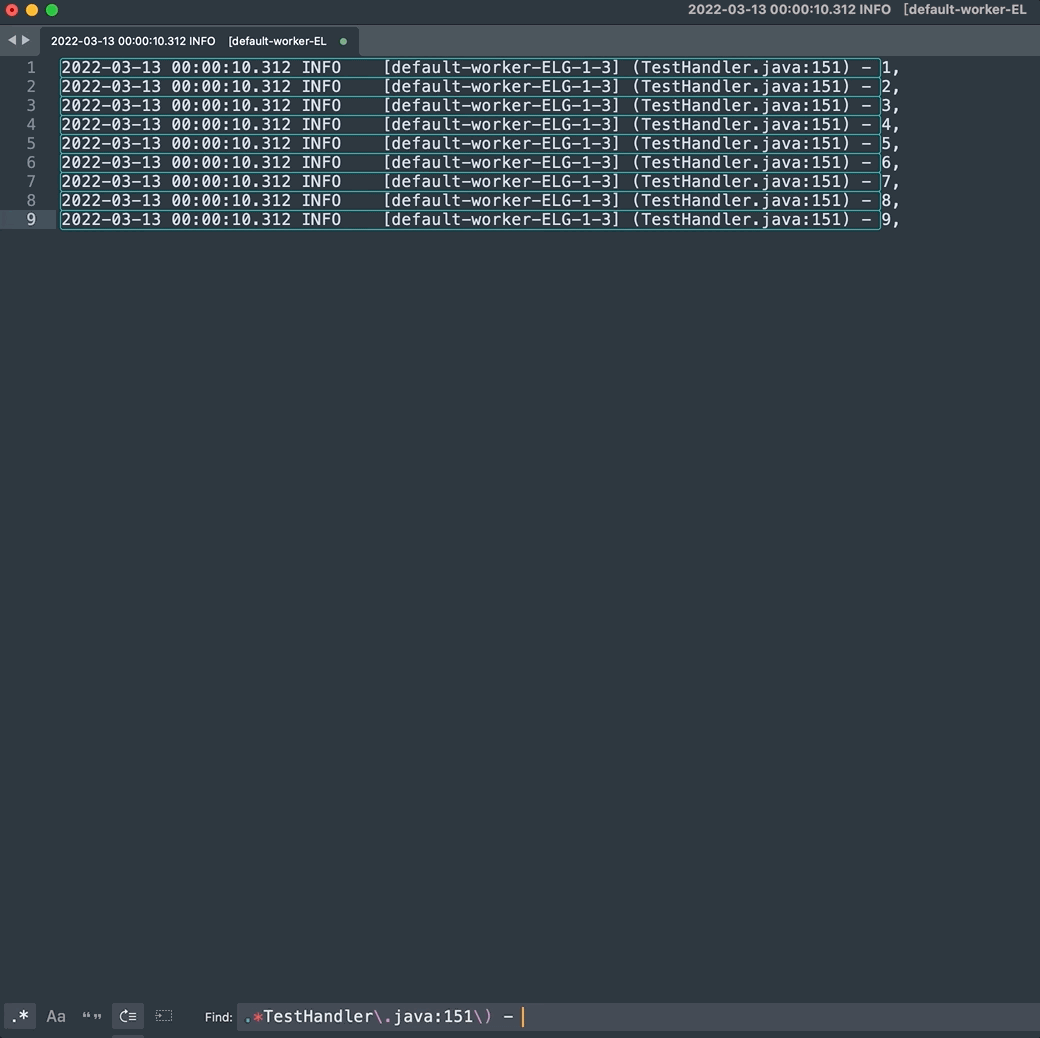Click the window title in title bar
1040x1038 pixels.
point(857,9)
